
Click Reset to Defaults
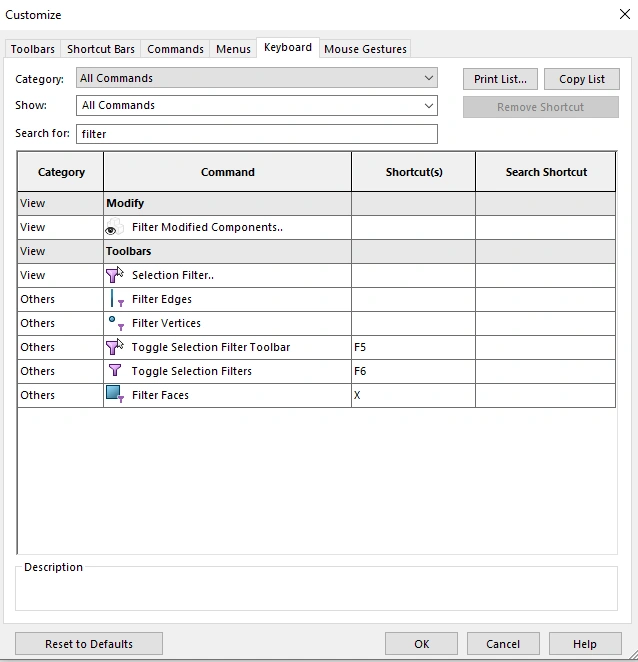tap(89, 644)
